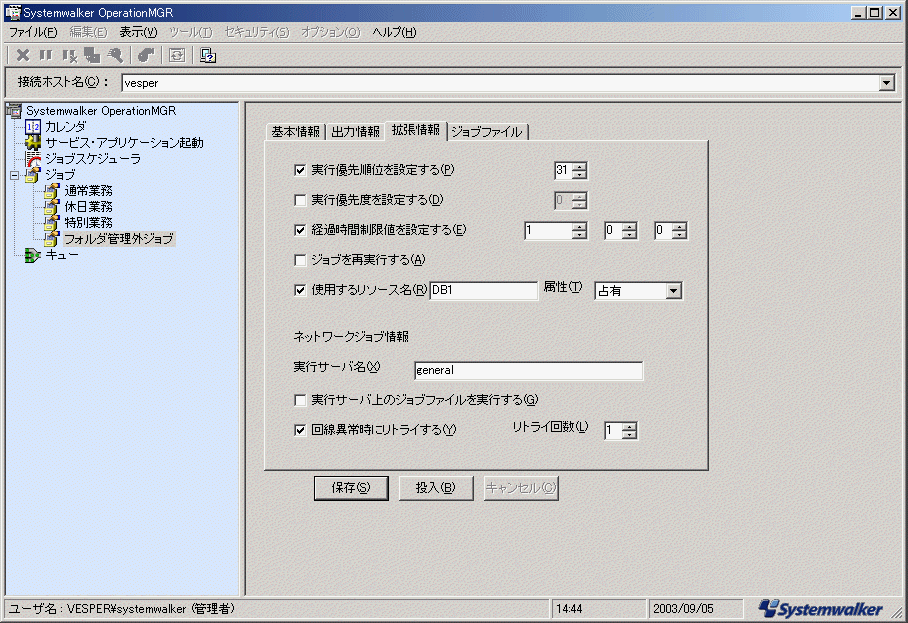Open the 接続ホスト名 dropdown arrow
This screenshot has height=623, width=908.
click(x=886, y=83)
